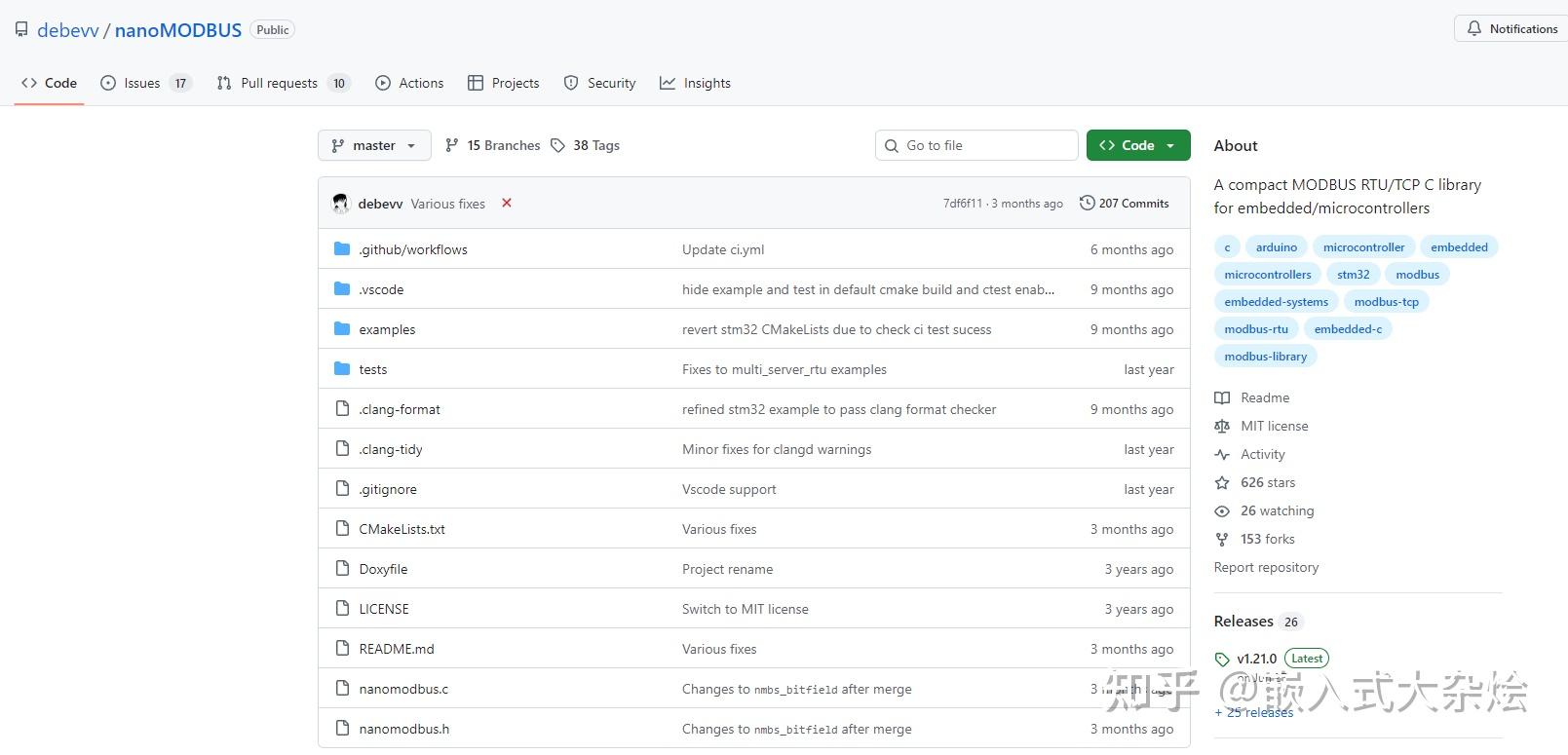Click the fork icon beside 153 forks

pos(1222,539)
